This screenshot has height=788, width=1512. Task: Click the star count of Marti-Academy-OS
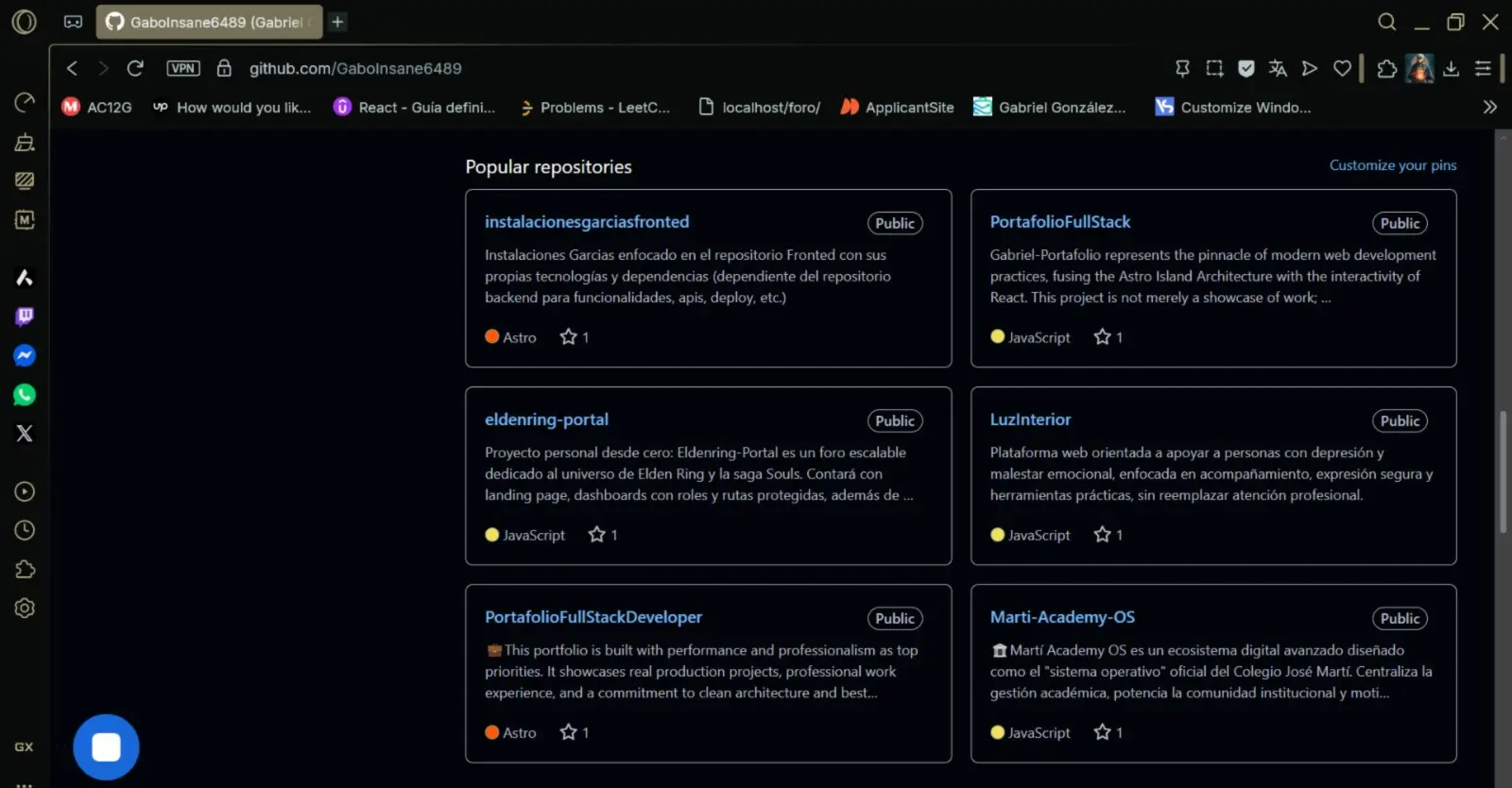pyautogui.click(x=1108, y=732)
